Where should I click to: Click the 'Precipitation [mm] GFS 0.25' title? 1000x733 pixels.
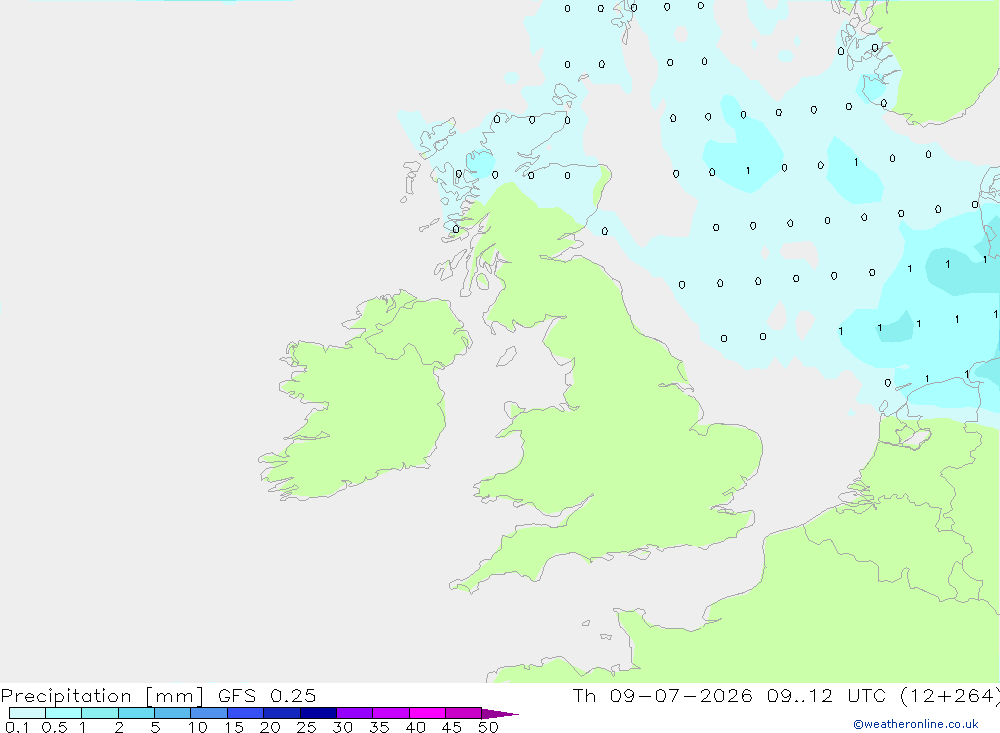coord(158,696)
